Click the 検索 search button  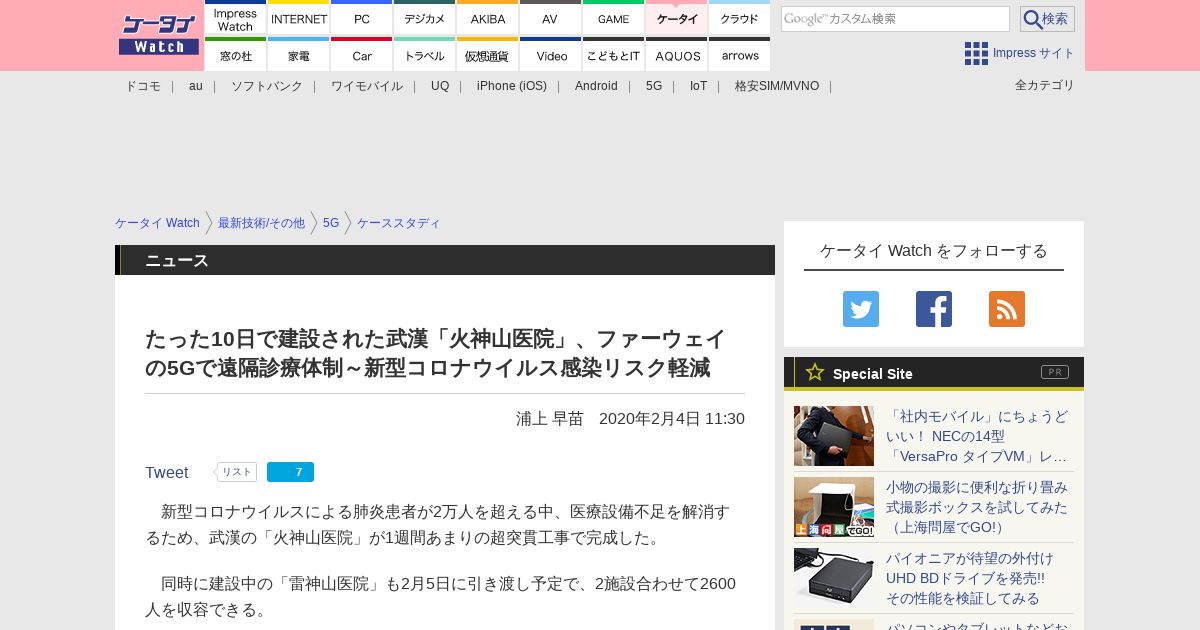pyautogui.click(x=1047, y=19)
